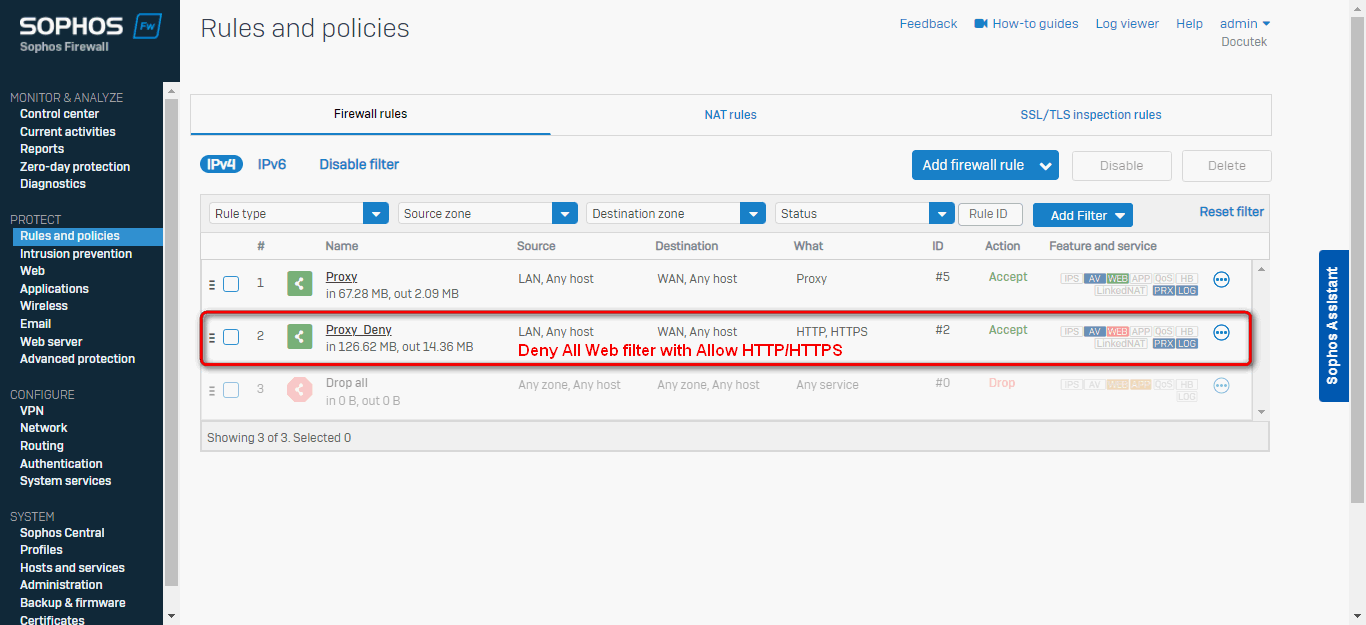Open the admin user menu

click(x=1245, y=23)
